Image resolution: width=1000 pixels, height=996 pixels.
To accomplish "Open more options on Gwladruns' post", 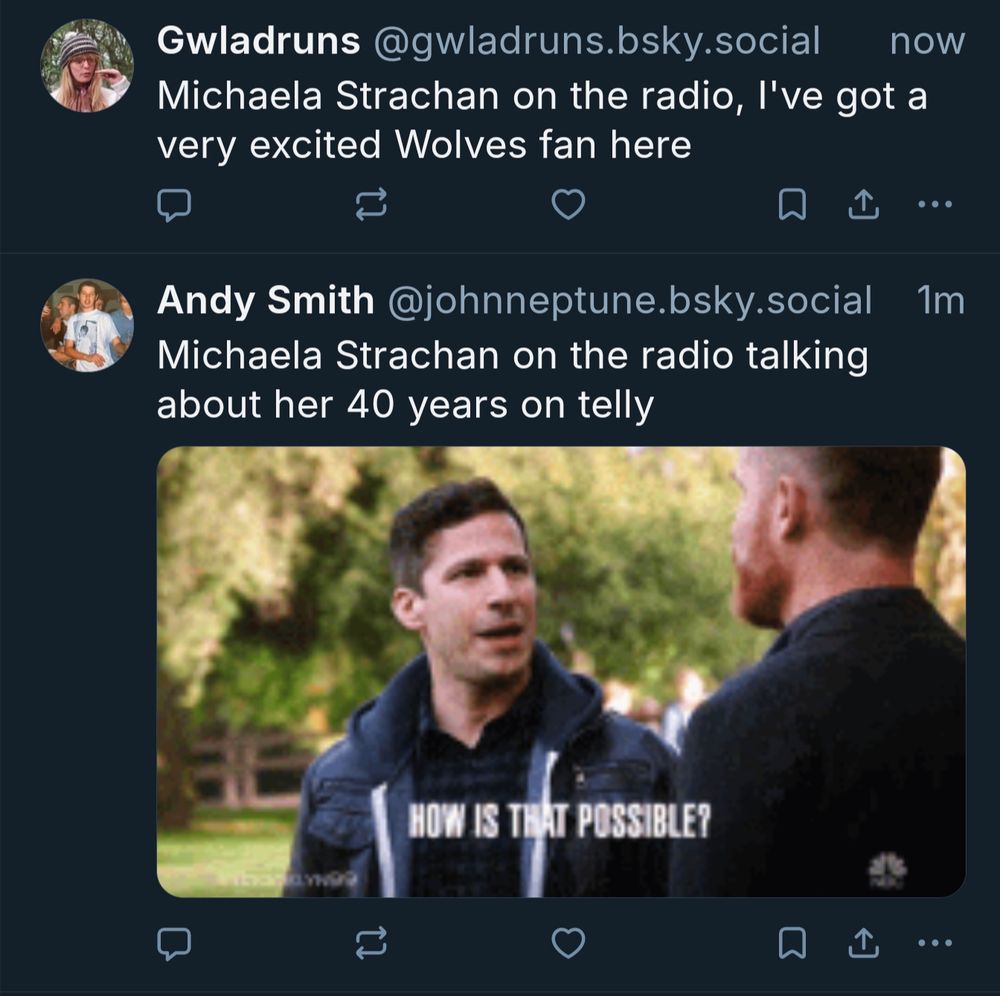I will (934, 205).
